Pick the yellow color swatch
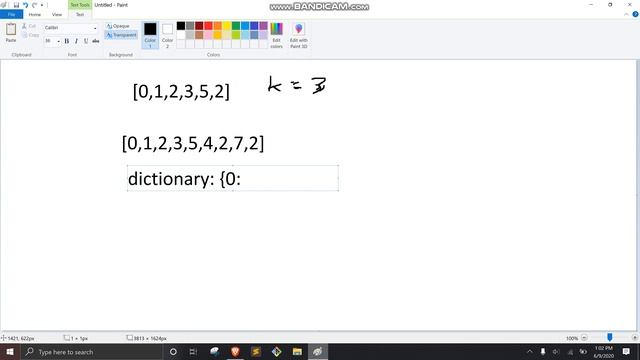This screenshot has height=360, width=640. (x=227, y=26)
